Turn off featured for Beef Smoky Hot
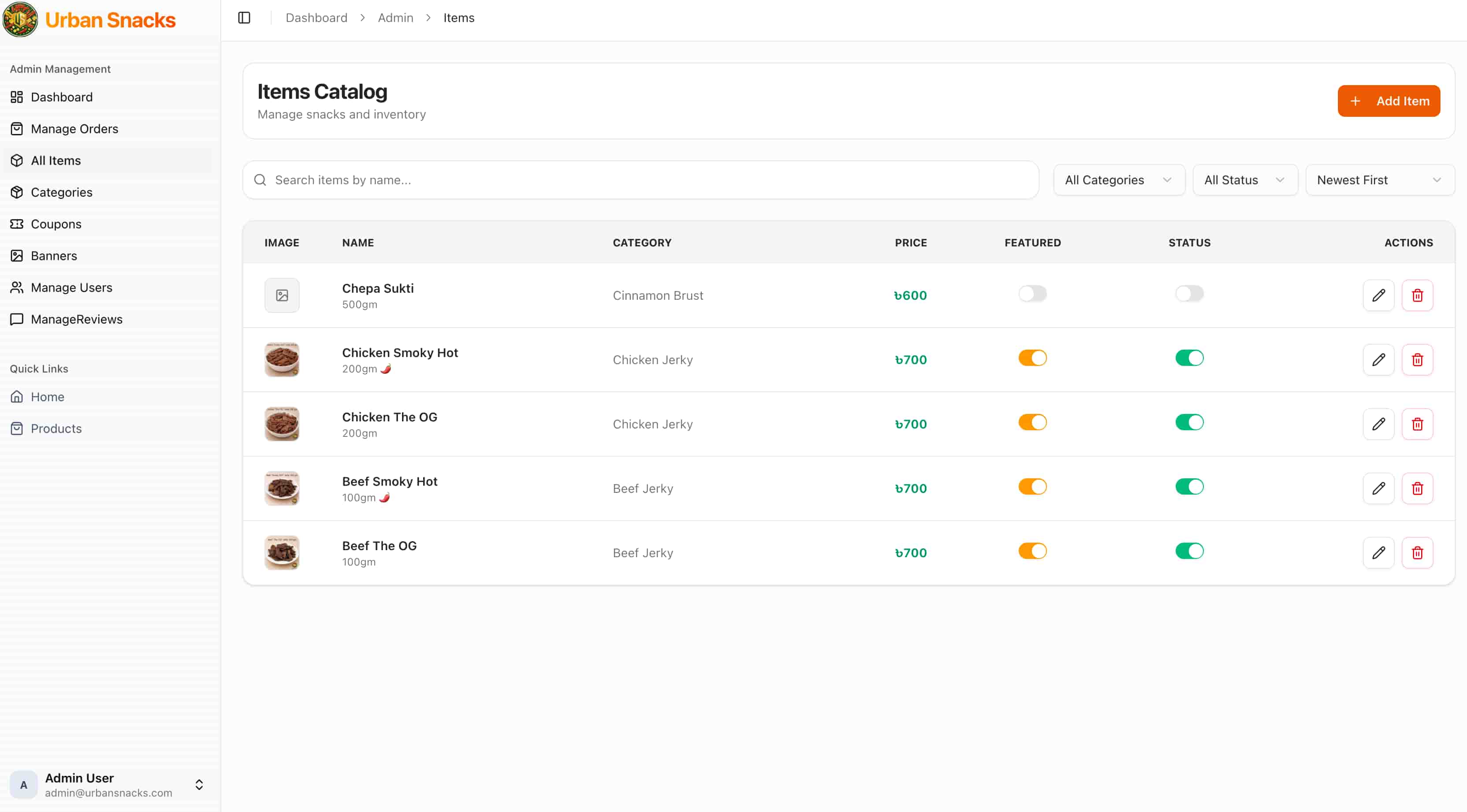 (x=1032, y=487)
